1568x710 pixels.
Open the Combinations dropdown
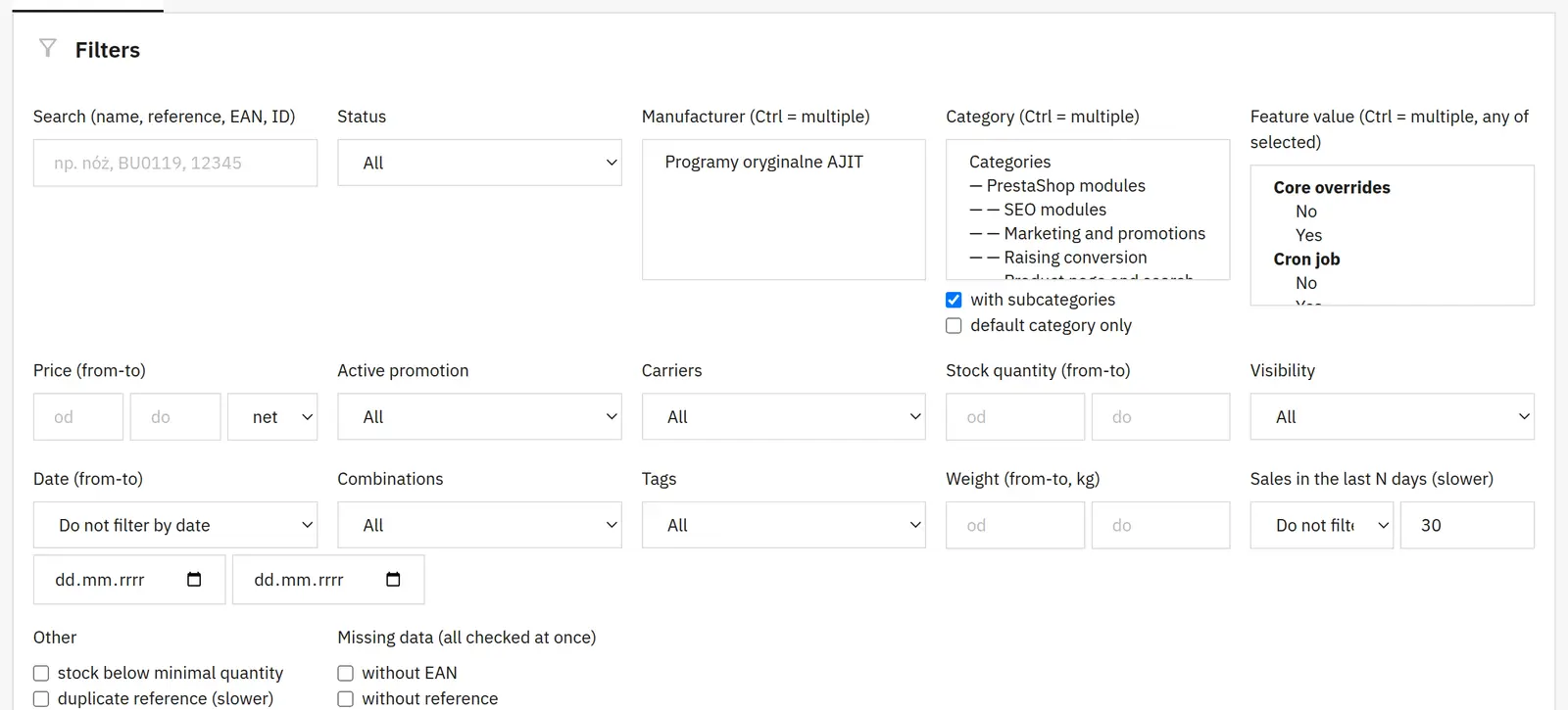click(479, 525)
